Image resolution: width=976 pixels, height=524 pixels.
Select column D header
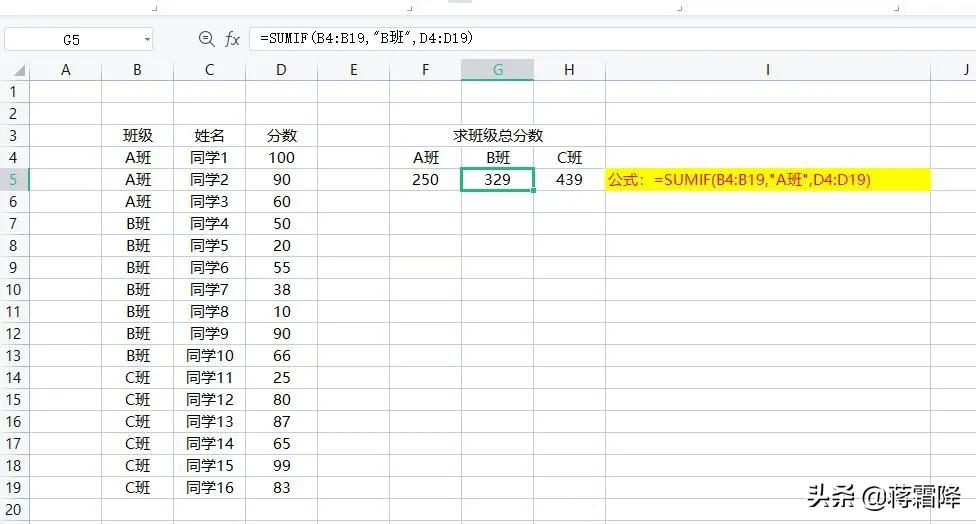(x=281, y=70)
